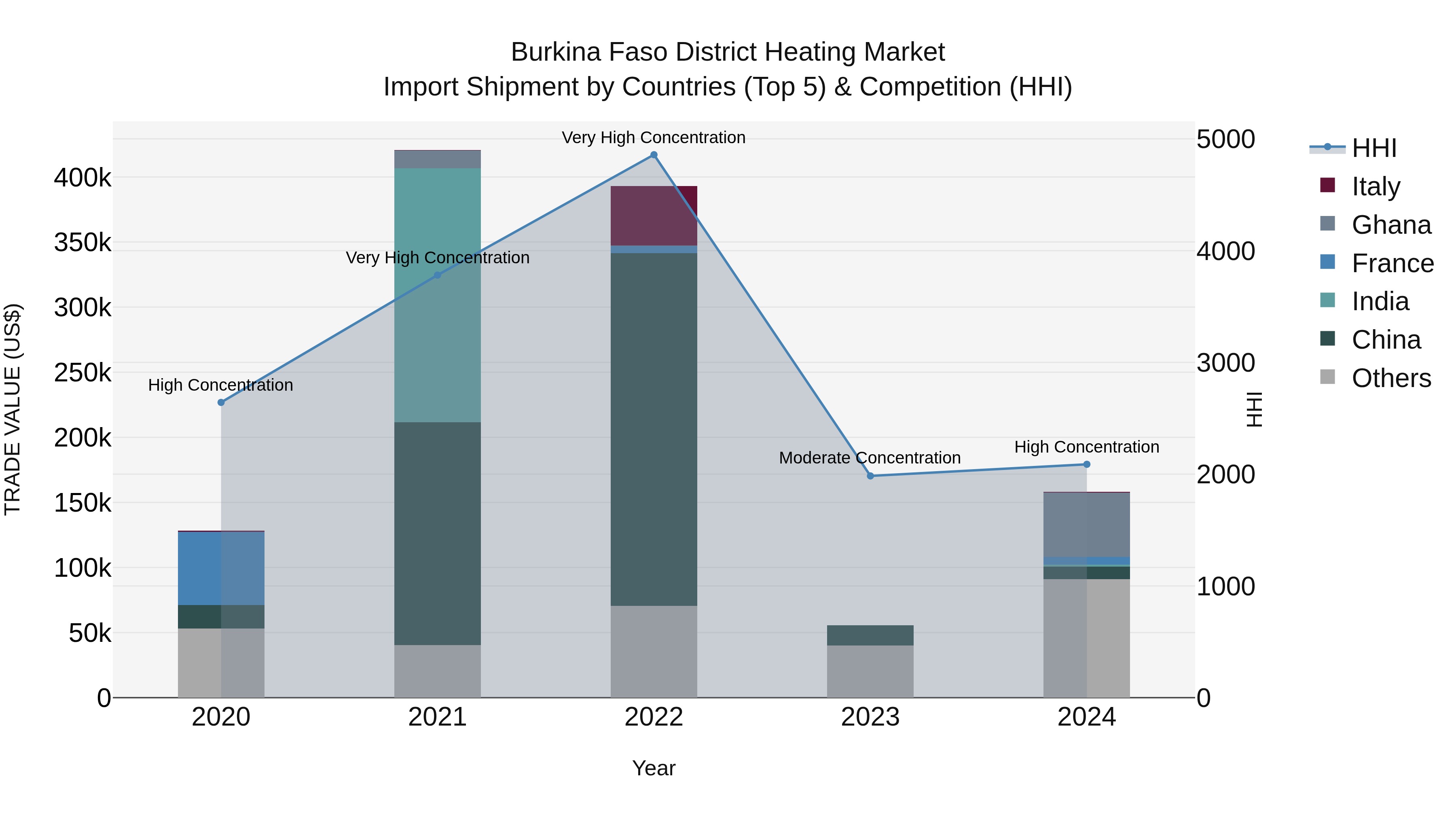Select the Others segment in the 2021 bar
The image size is (1456, 819).
click(x=438, y=671)
